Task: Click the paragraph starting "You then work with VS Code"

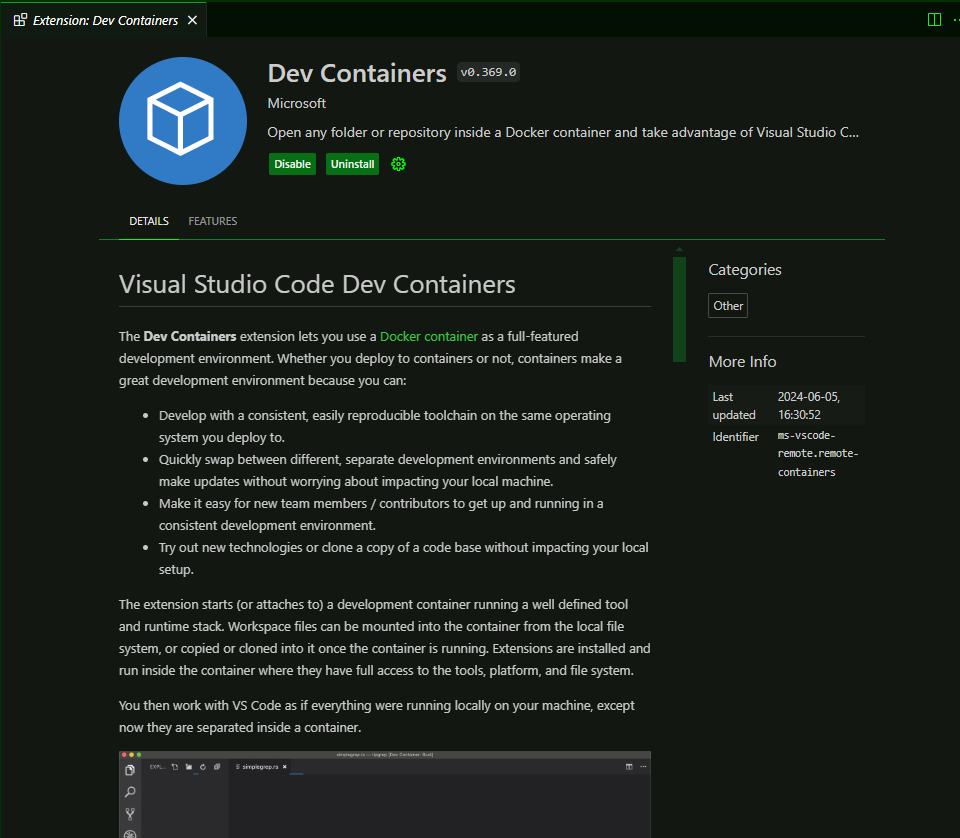Action: (377, 716)
